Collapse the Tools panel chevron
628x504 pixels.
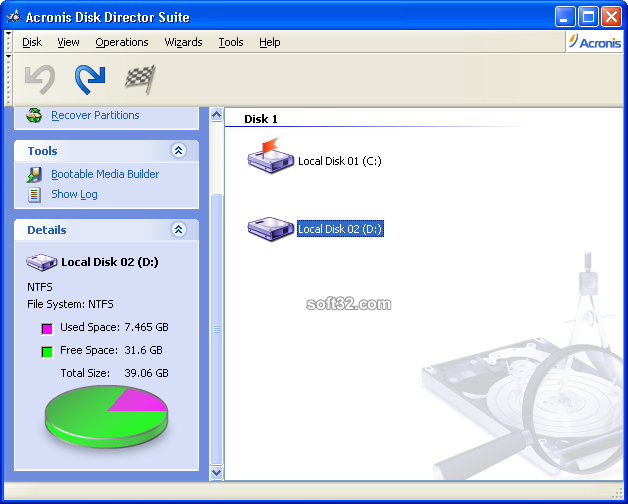click(179, 151)
